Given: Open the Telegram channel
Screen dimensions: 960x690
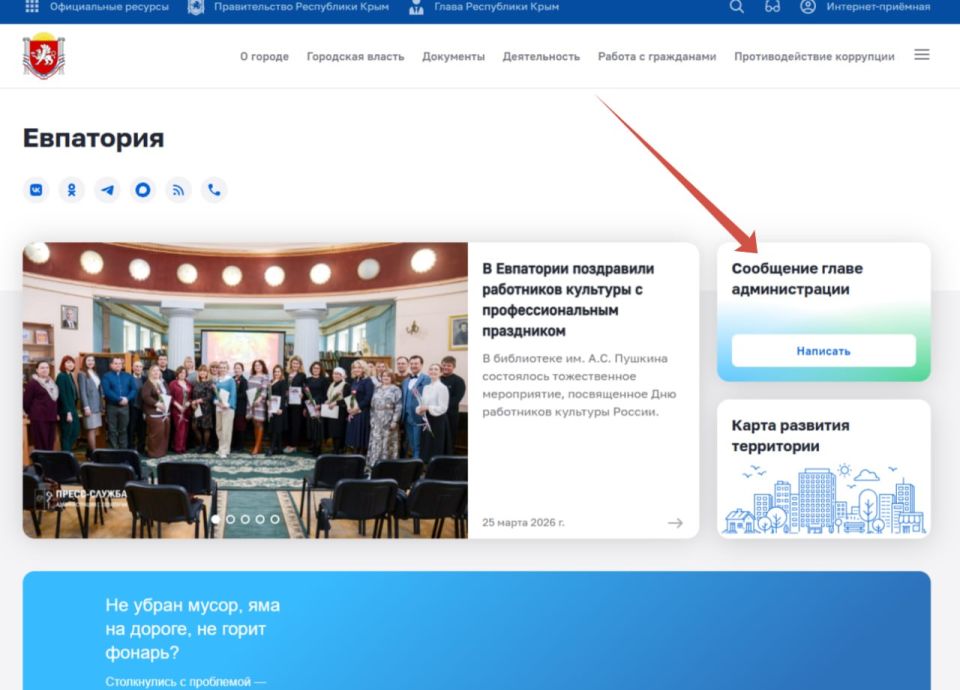Looking at the screenshot, I should click(107, 189).
